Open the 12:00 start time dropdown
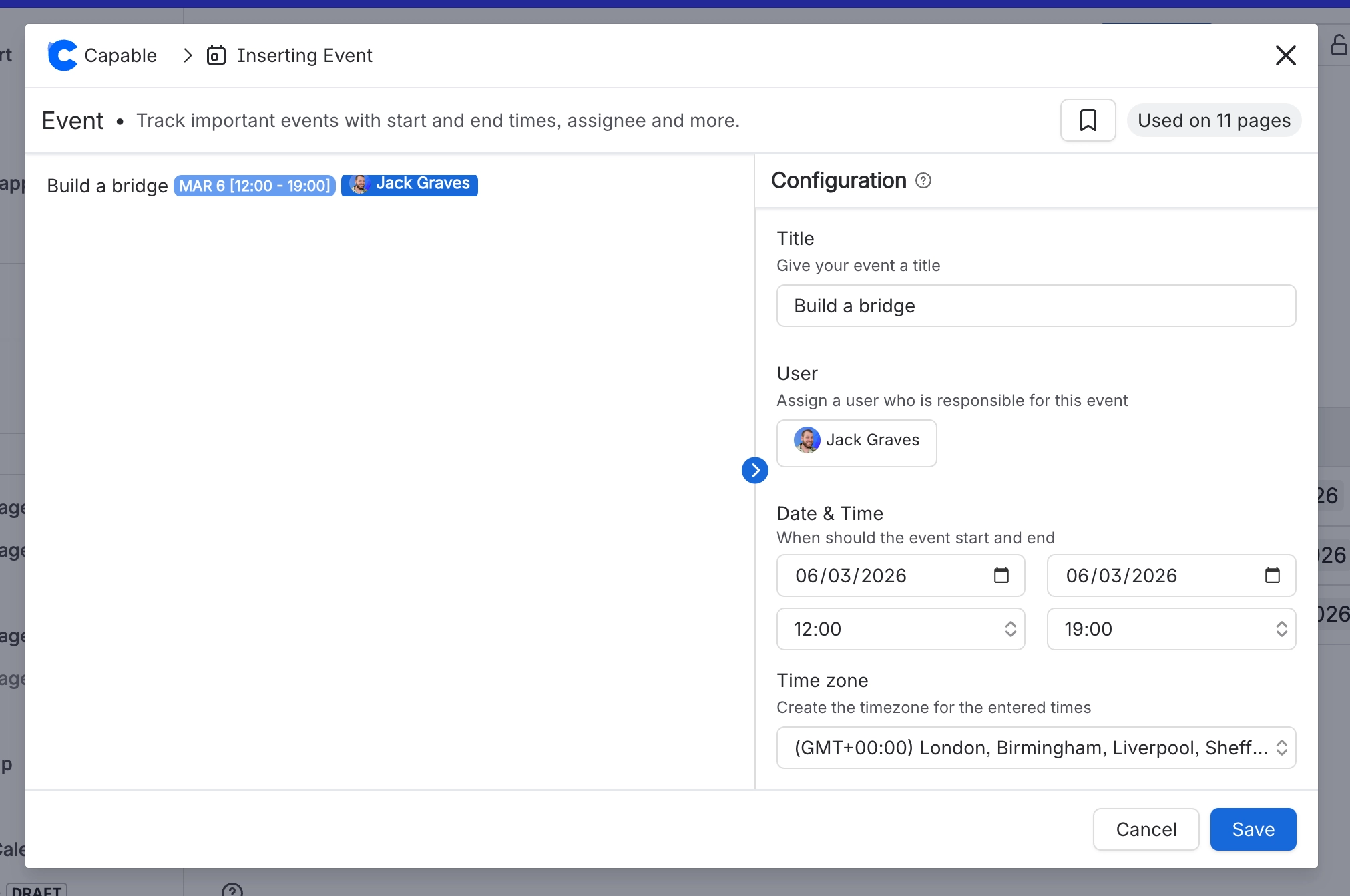 coord(900,629)
